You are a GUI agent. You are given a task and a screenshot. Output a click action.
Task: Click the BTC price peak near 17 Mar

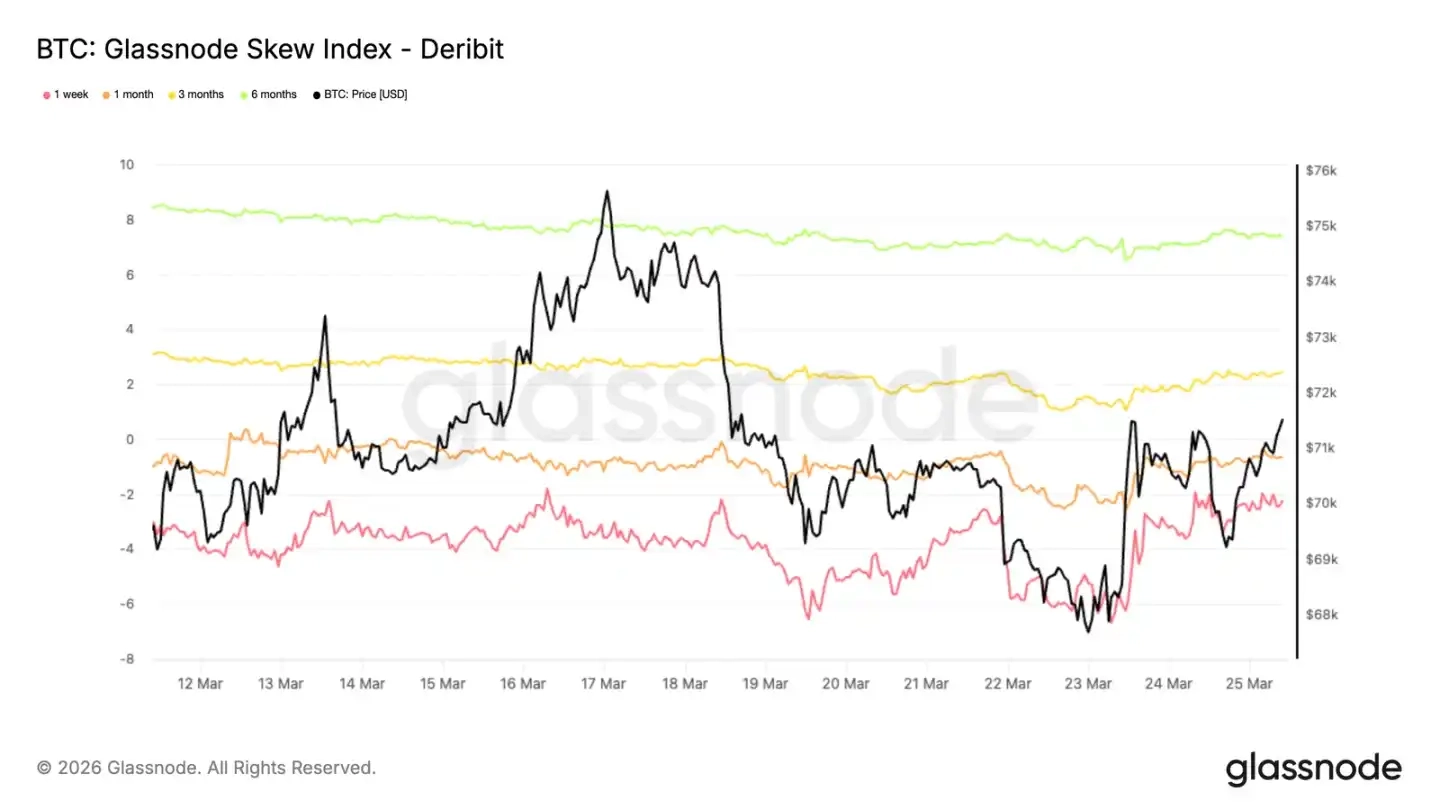pyautogui.click(x=606, y=192)
